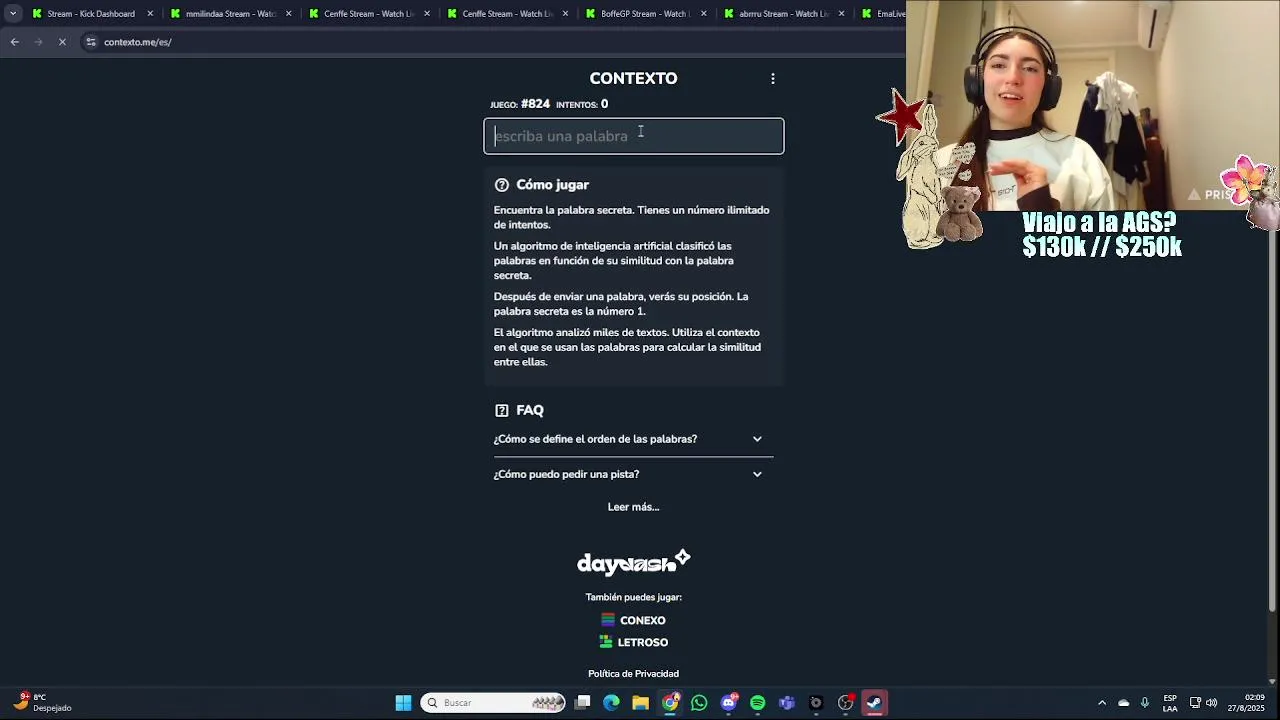Click the OneDrive cloud tray icon
The width and height of the screenshot is (1280, 720).
(x=1123, y=703)
